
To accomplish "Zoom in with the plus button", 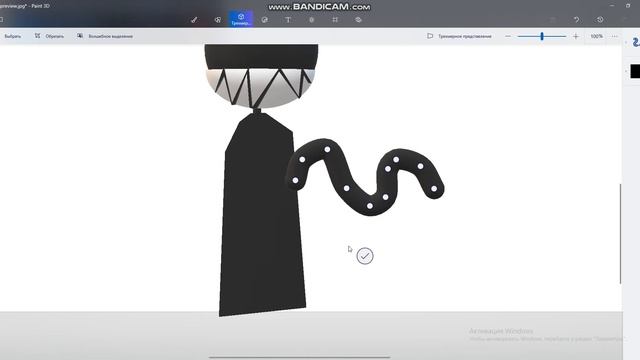I will click(576, 36).
